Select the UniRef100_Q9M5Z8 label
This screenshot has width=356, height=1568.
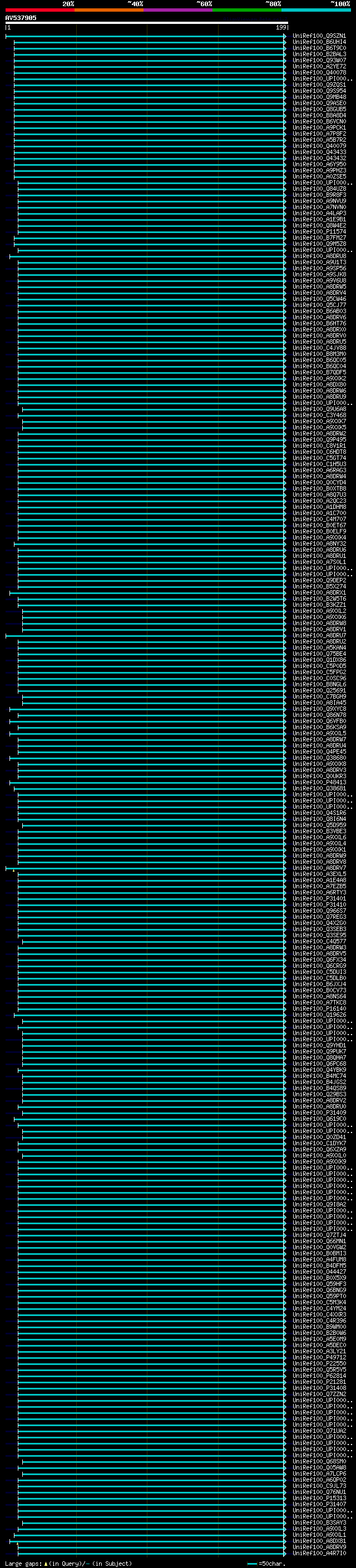point(319,244)
